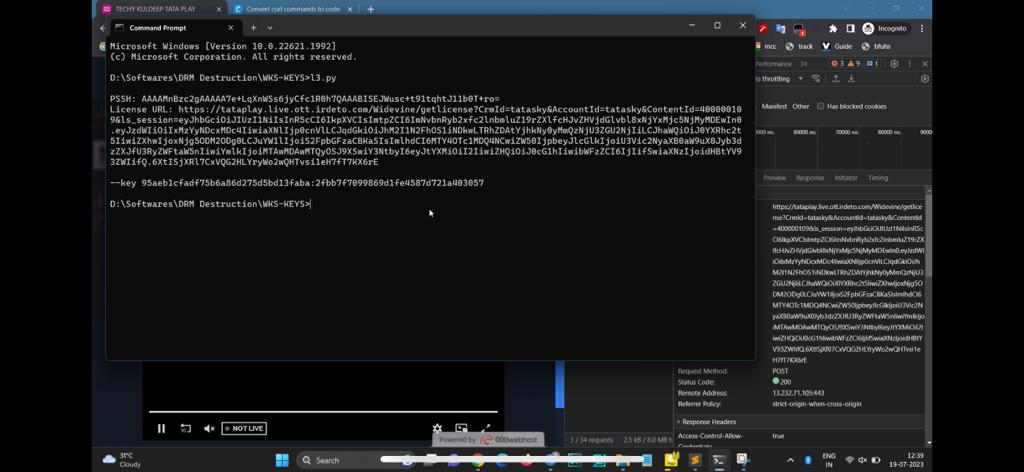
Task: Open video player settings gear
Action: [x=437, y=428]
